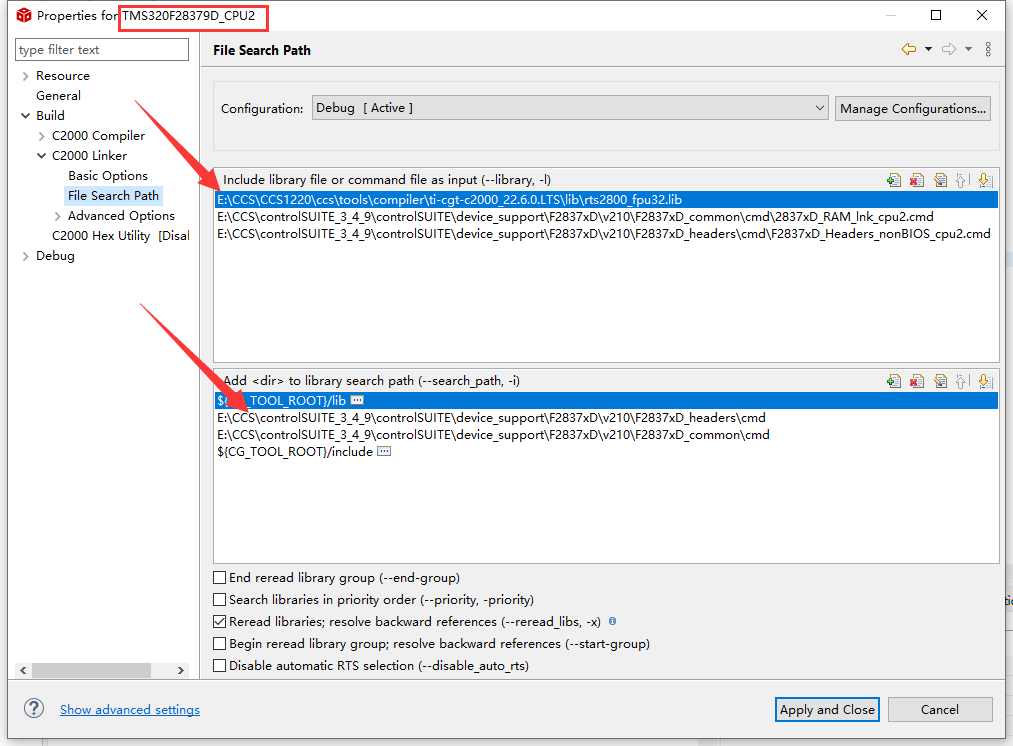
Task: Enable Disable automatic RTS selection
Action: (220, 665)
